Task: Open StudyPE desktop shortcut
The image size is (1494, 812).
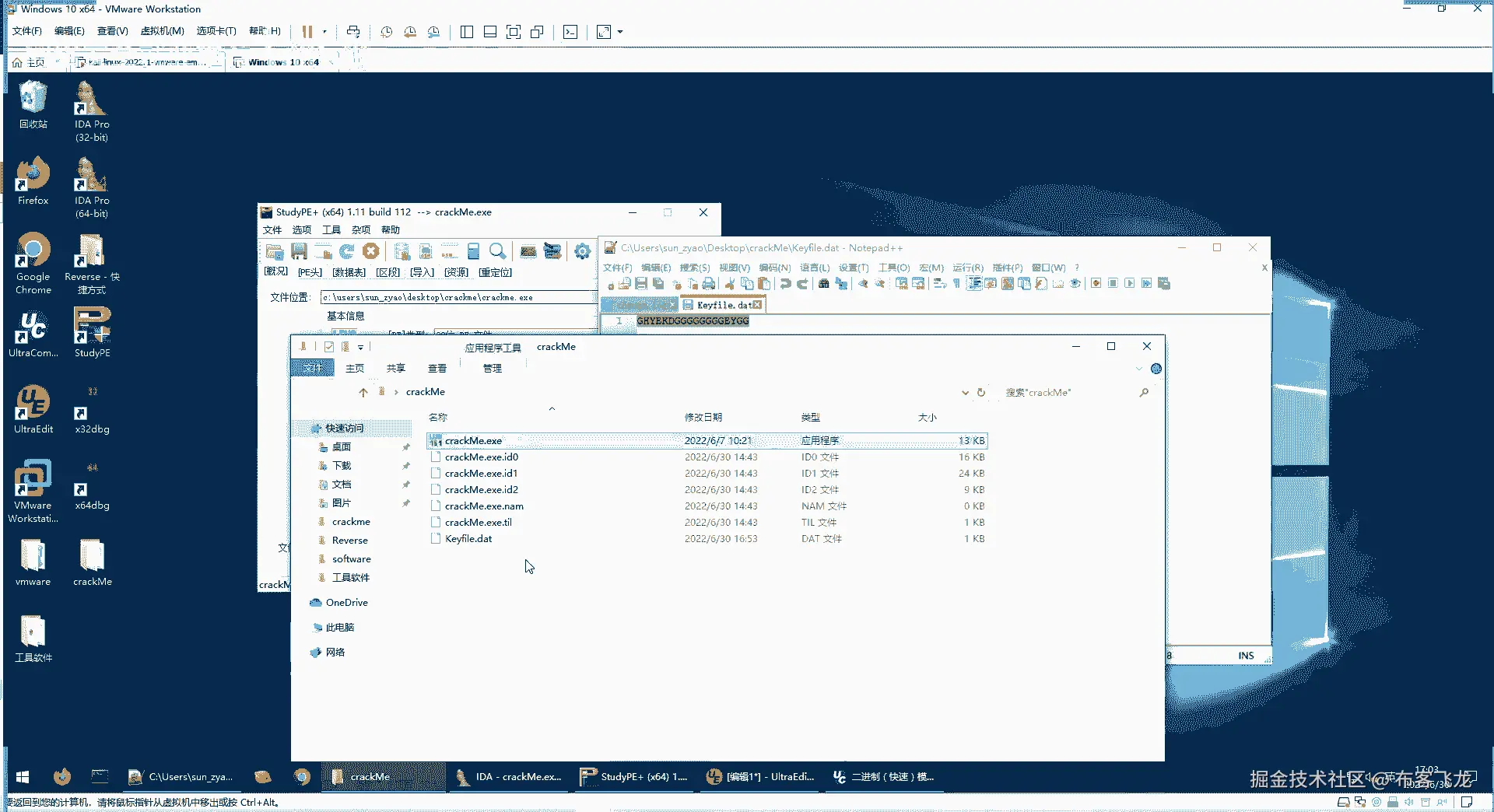Action: click(92, 332)
